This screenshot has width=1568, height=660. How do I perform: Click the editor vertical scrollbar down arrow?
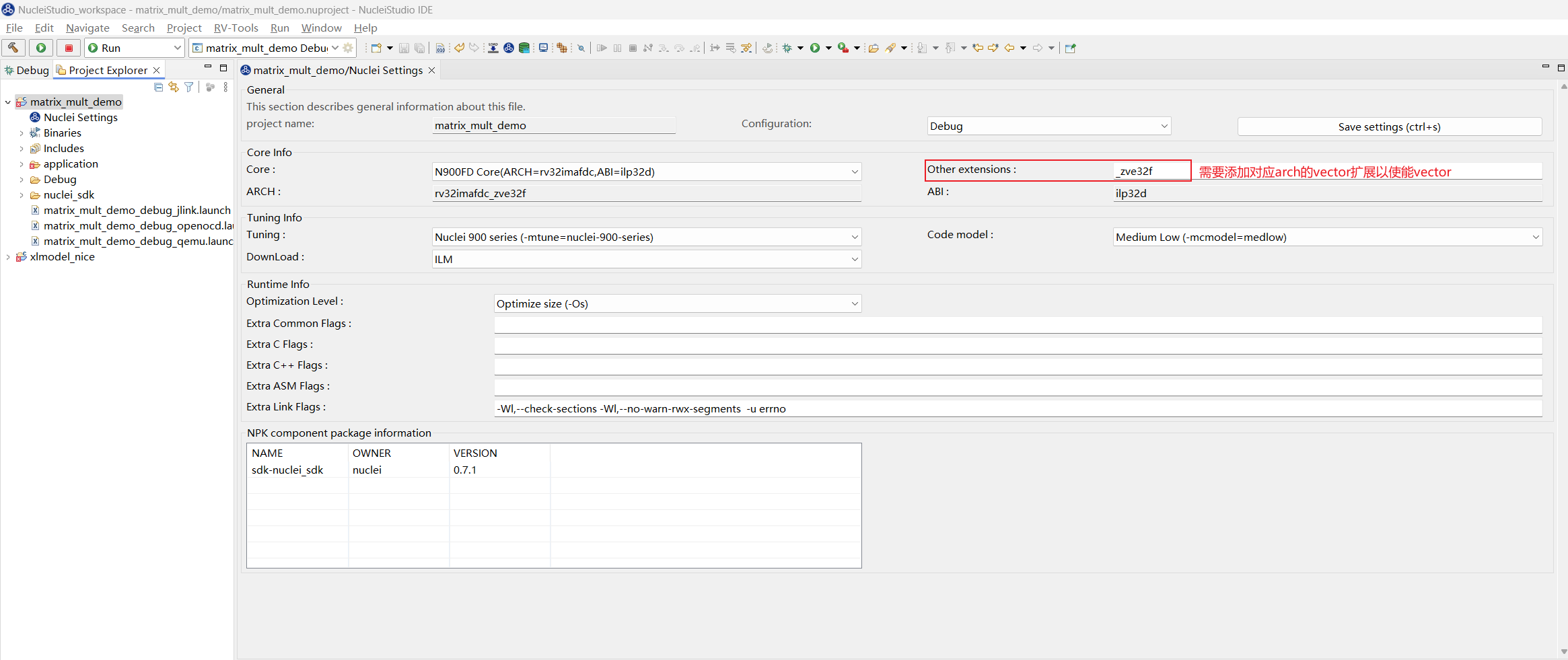click(1563, 652)
